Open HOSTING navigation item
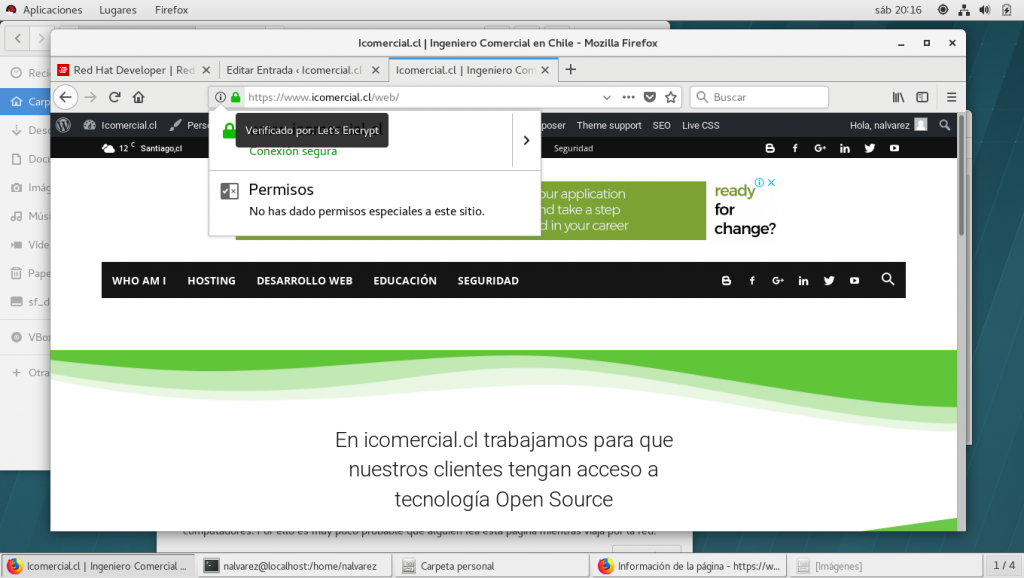 (x=212, y=281)
